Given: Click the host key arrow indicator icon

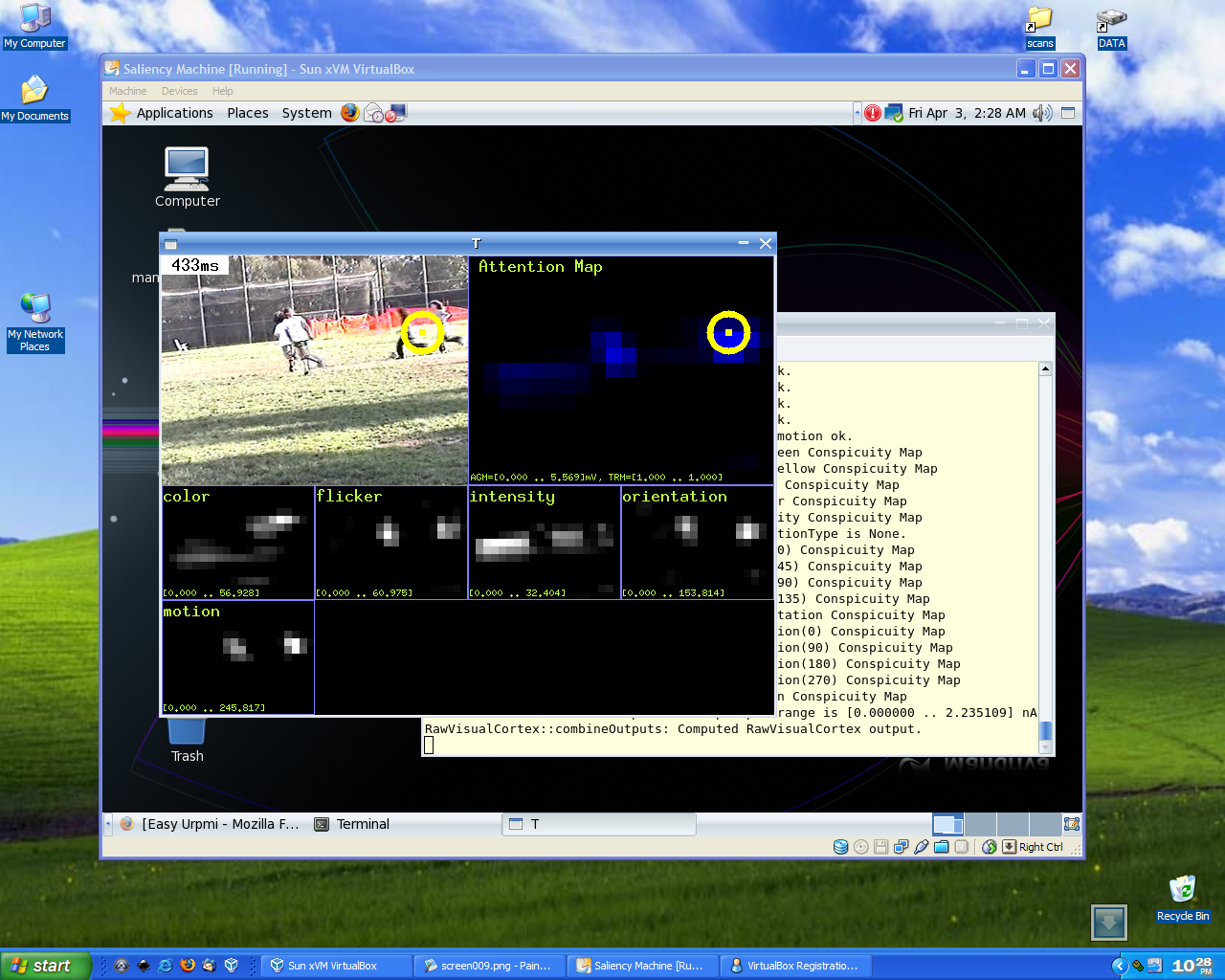Looking at the screenshot, I should (1009, 847).
